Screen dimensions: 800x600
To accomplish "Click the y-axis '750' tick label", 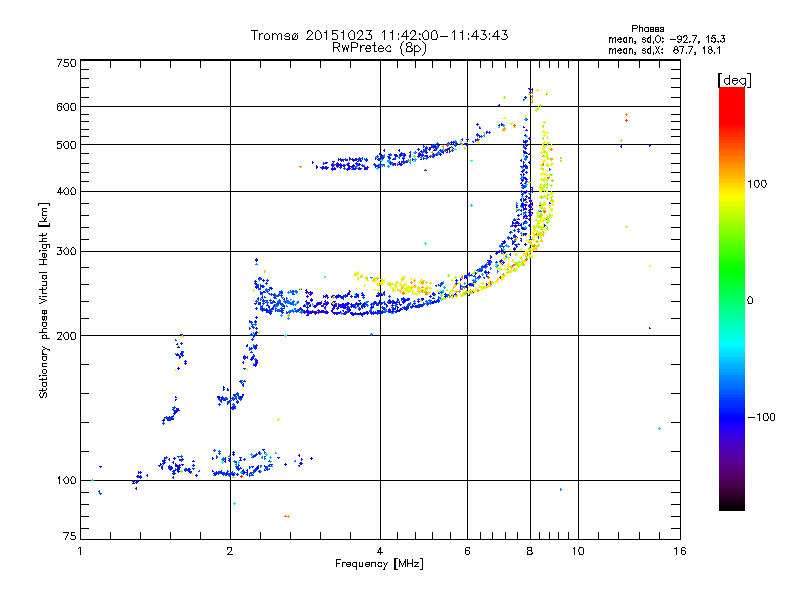I will (66, 63).
